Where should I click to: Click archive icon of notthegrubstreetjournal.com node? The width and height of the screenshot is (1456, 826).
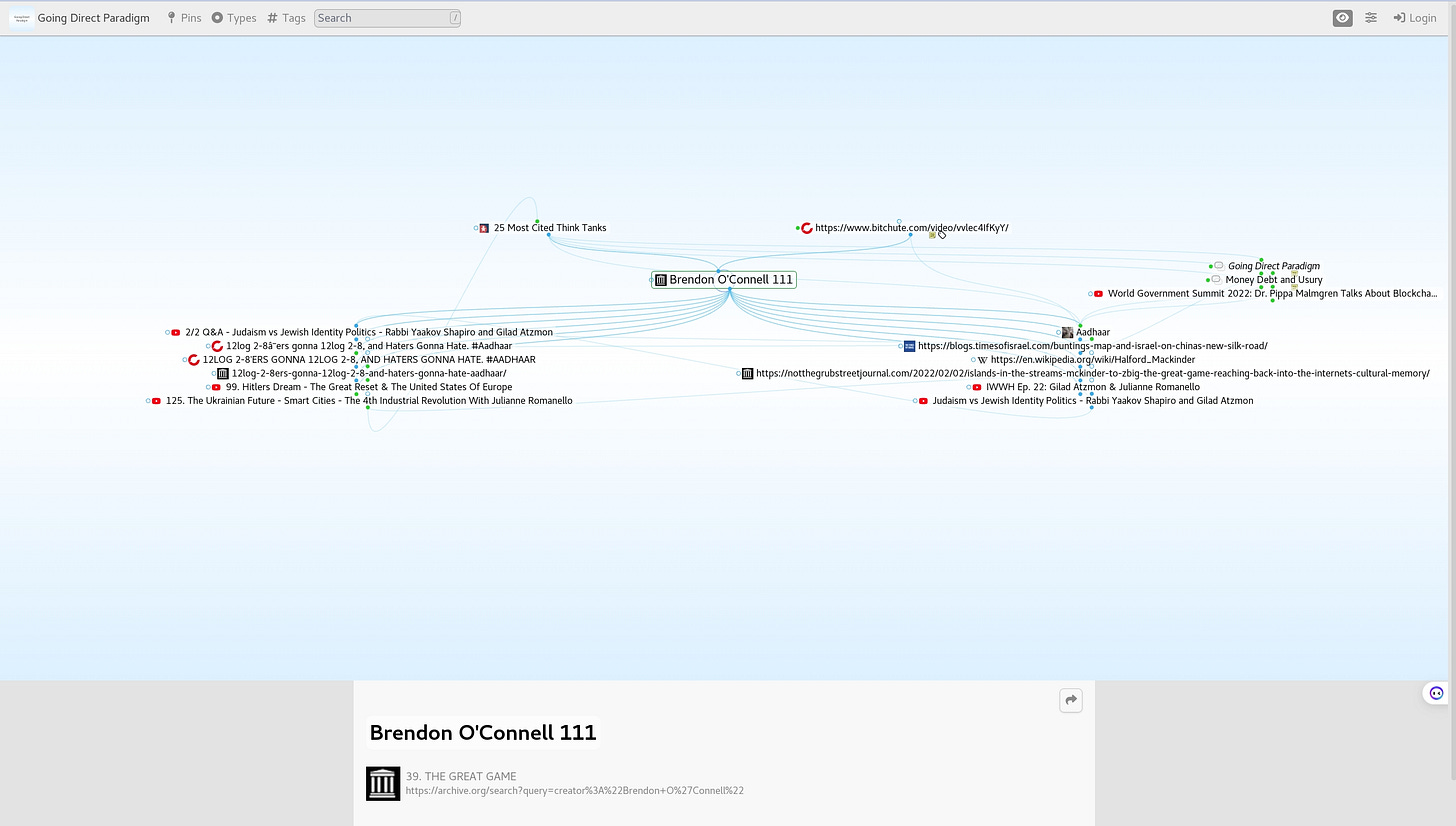coord(748,374)
